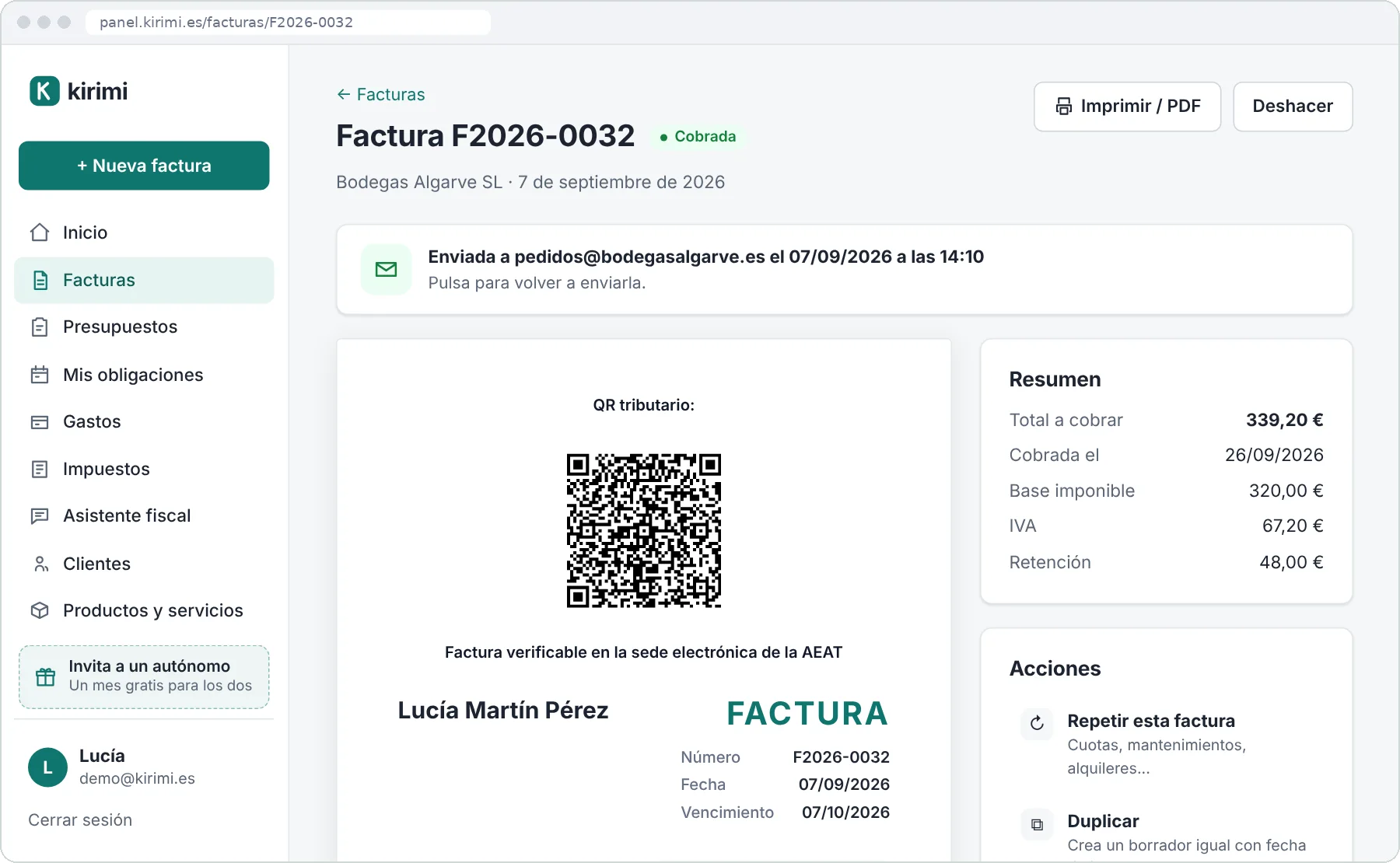
Task: Click the Productos y servicios box icon
Action: click(x=40, y=610)
